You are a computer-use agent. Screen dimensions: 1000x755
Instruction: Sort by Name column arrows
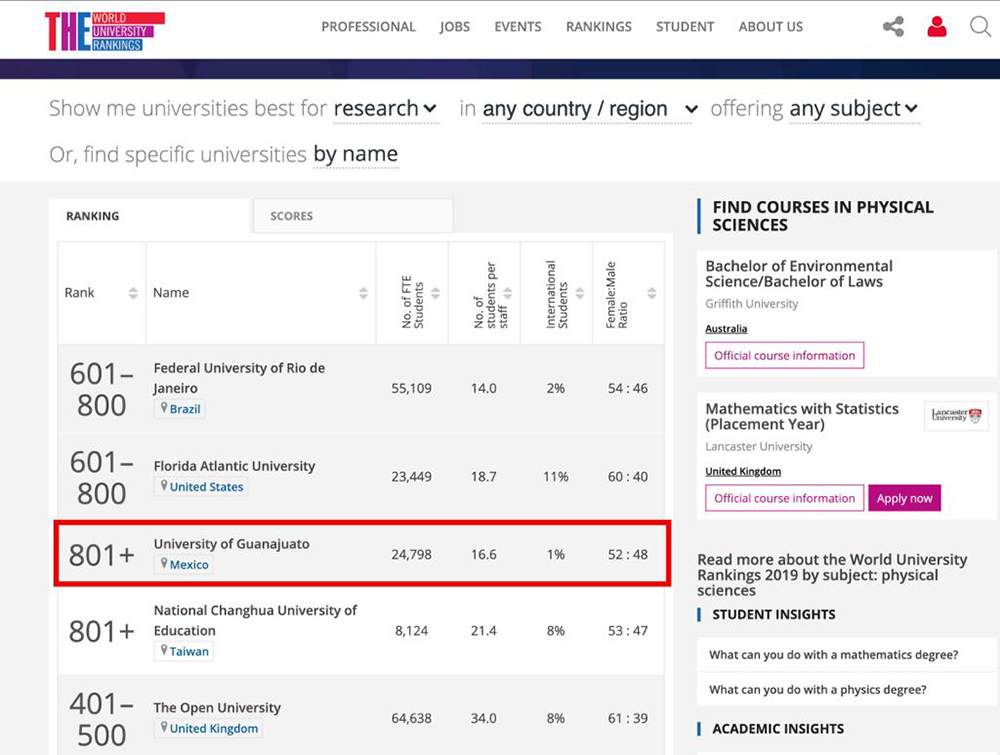pos(363,293)
